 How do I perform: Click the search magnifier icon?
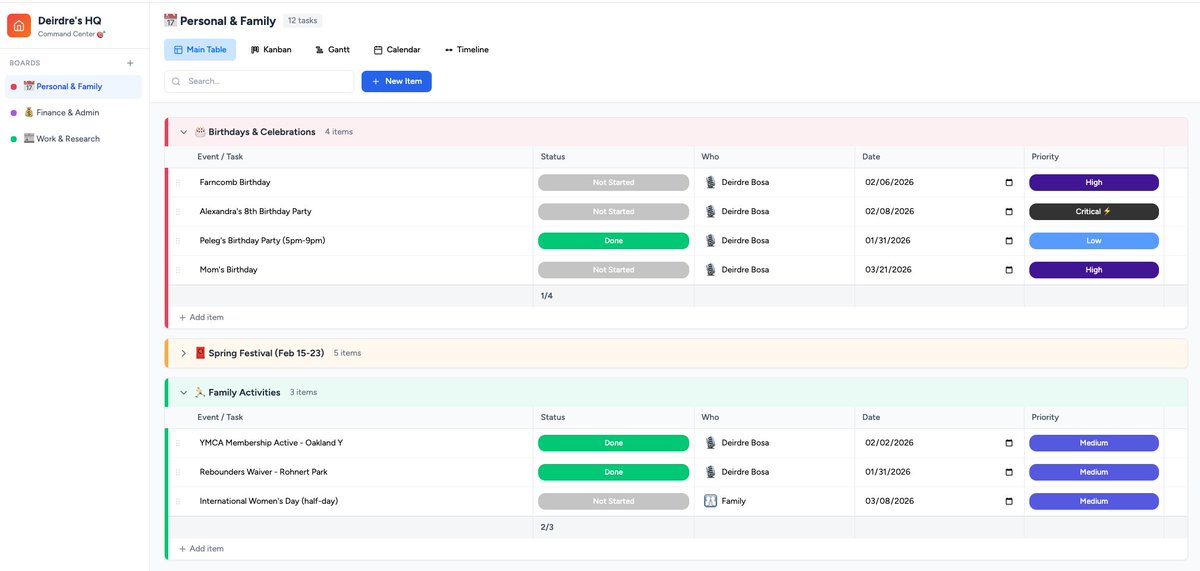tap(177, 81)
